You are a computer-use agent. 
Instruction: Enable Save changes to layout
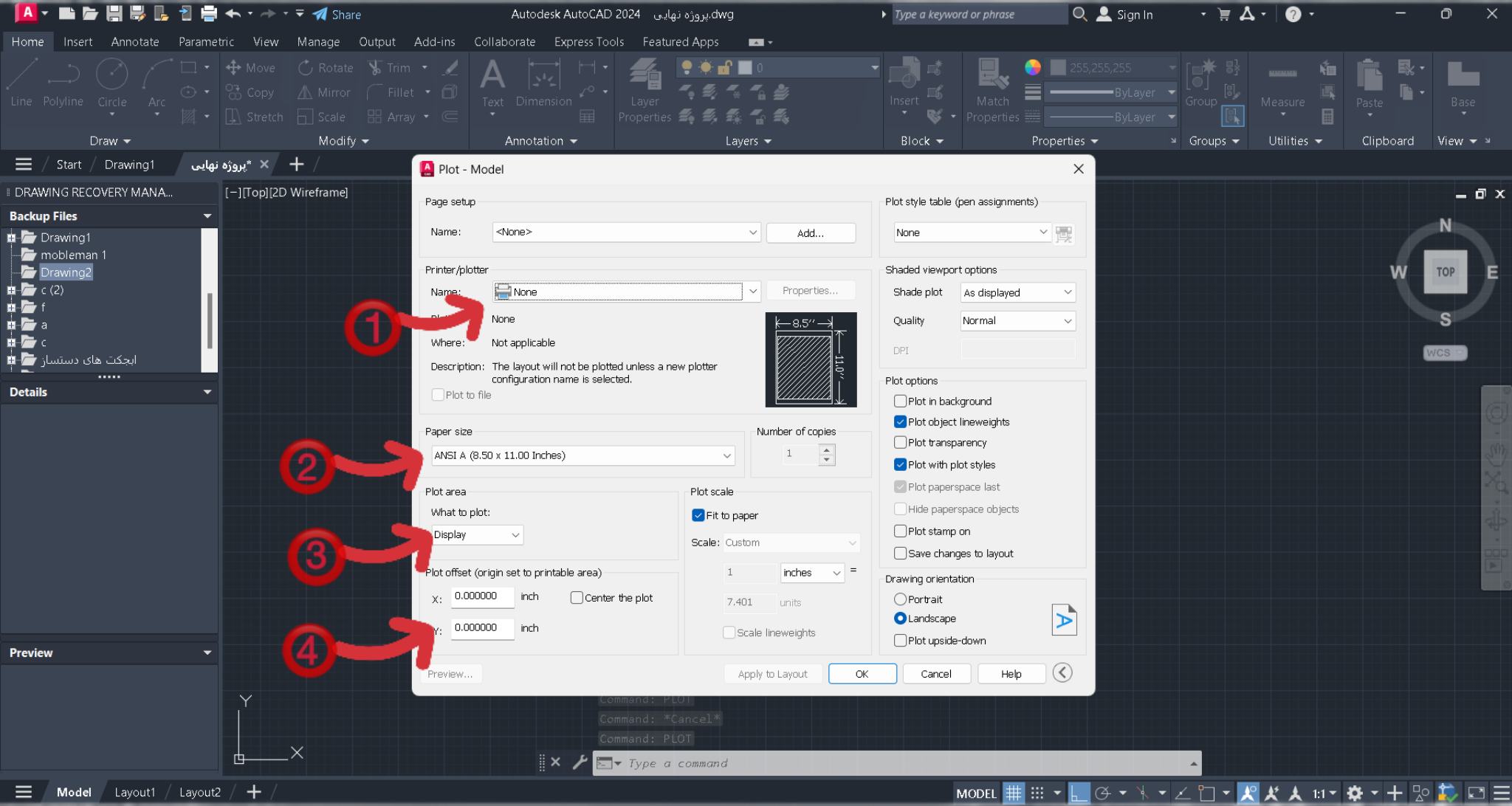coord(900,553)
